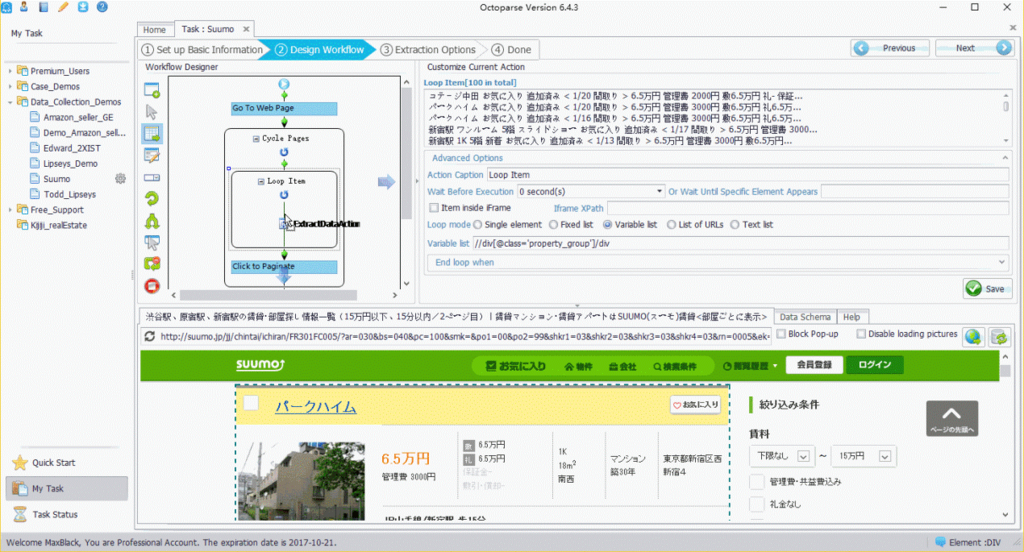Expand the Free_Support folder

(x=10, y=210)
